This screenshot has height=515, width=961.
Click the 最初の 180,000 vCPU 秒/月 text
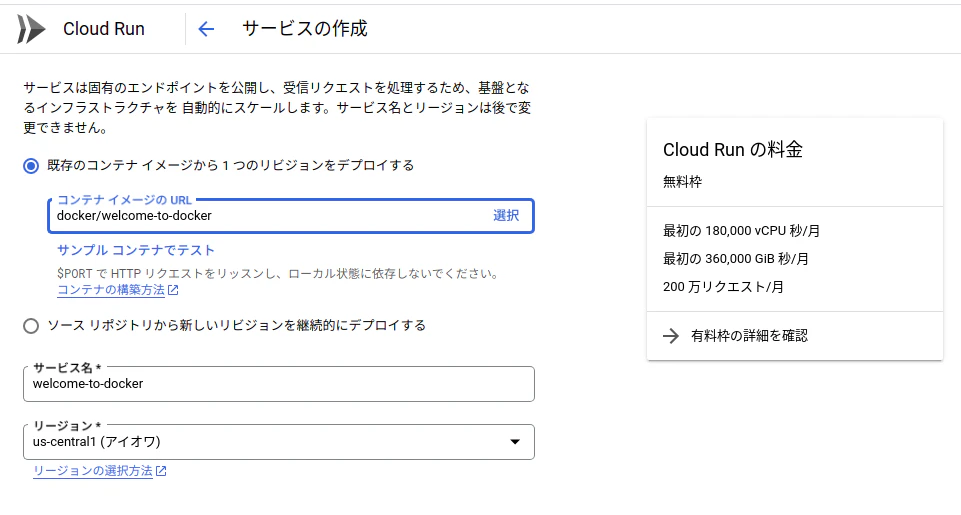click(x=741, y=231)
